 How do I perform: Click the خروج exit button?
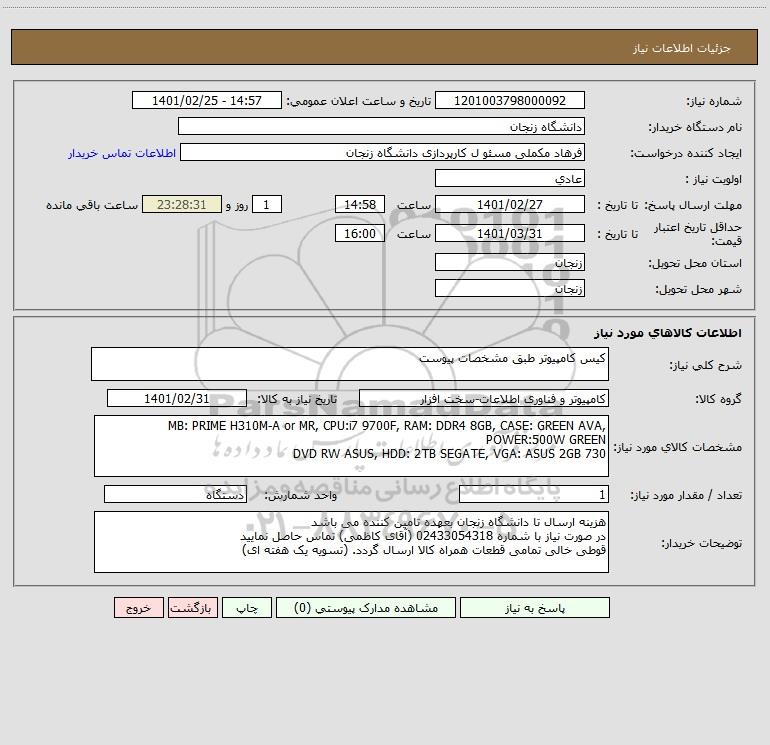pos(138,608)
